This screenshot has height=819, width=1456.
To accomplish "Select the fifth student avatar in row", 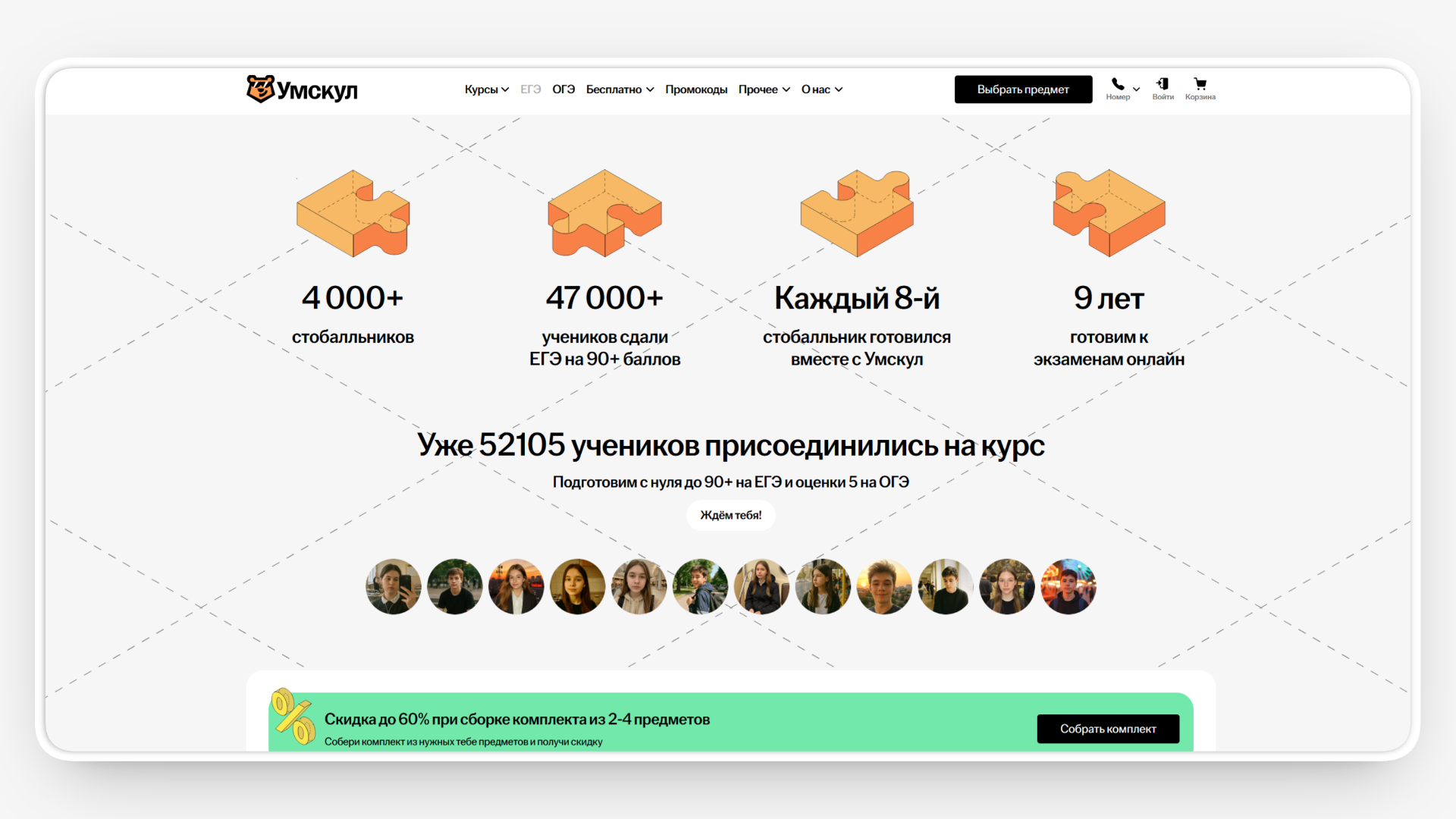I will pyautogui.click(x=639, y=587).
